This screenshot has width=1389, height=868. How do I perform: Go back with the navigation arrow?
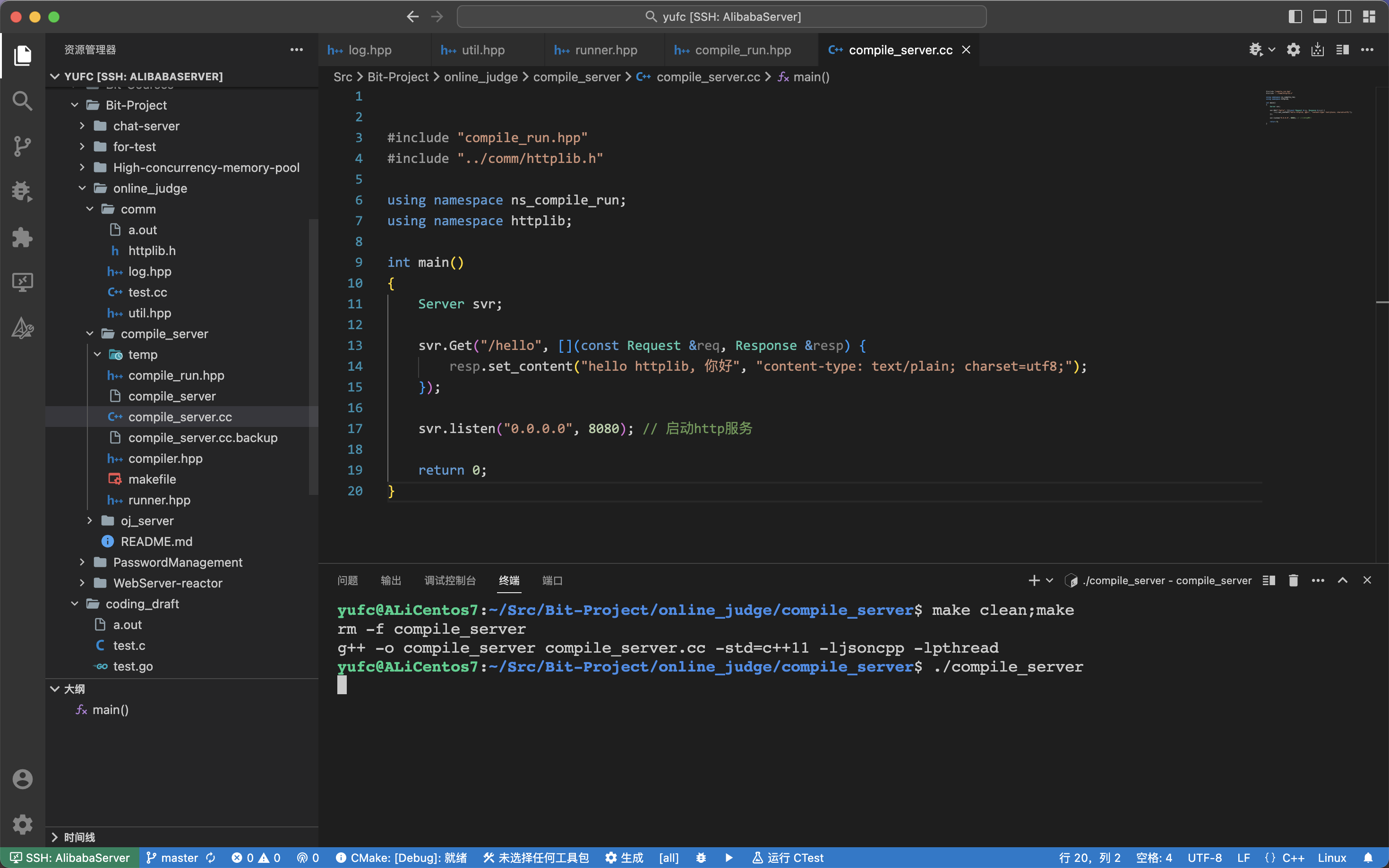coord(412,17)
